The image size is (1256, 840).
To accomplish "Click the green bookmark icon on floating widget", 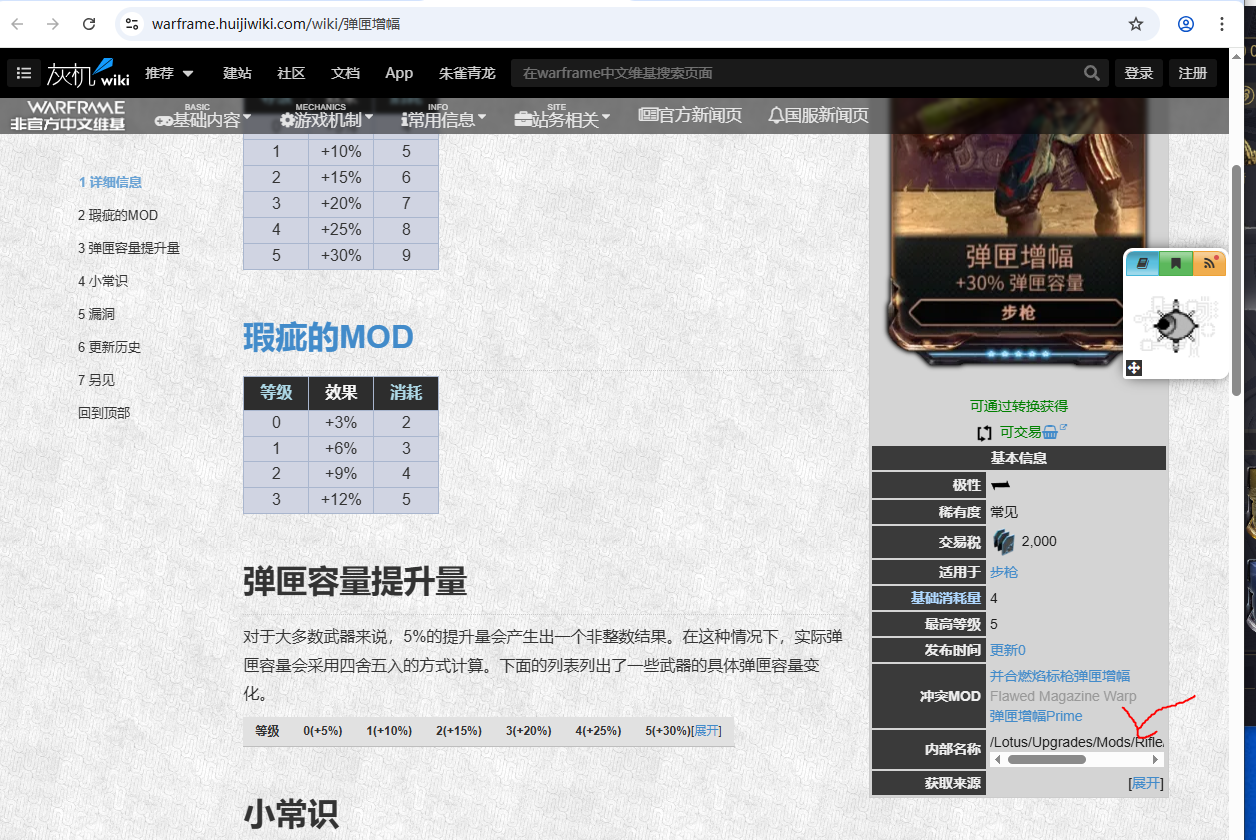I will (x=1176, y=263).
